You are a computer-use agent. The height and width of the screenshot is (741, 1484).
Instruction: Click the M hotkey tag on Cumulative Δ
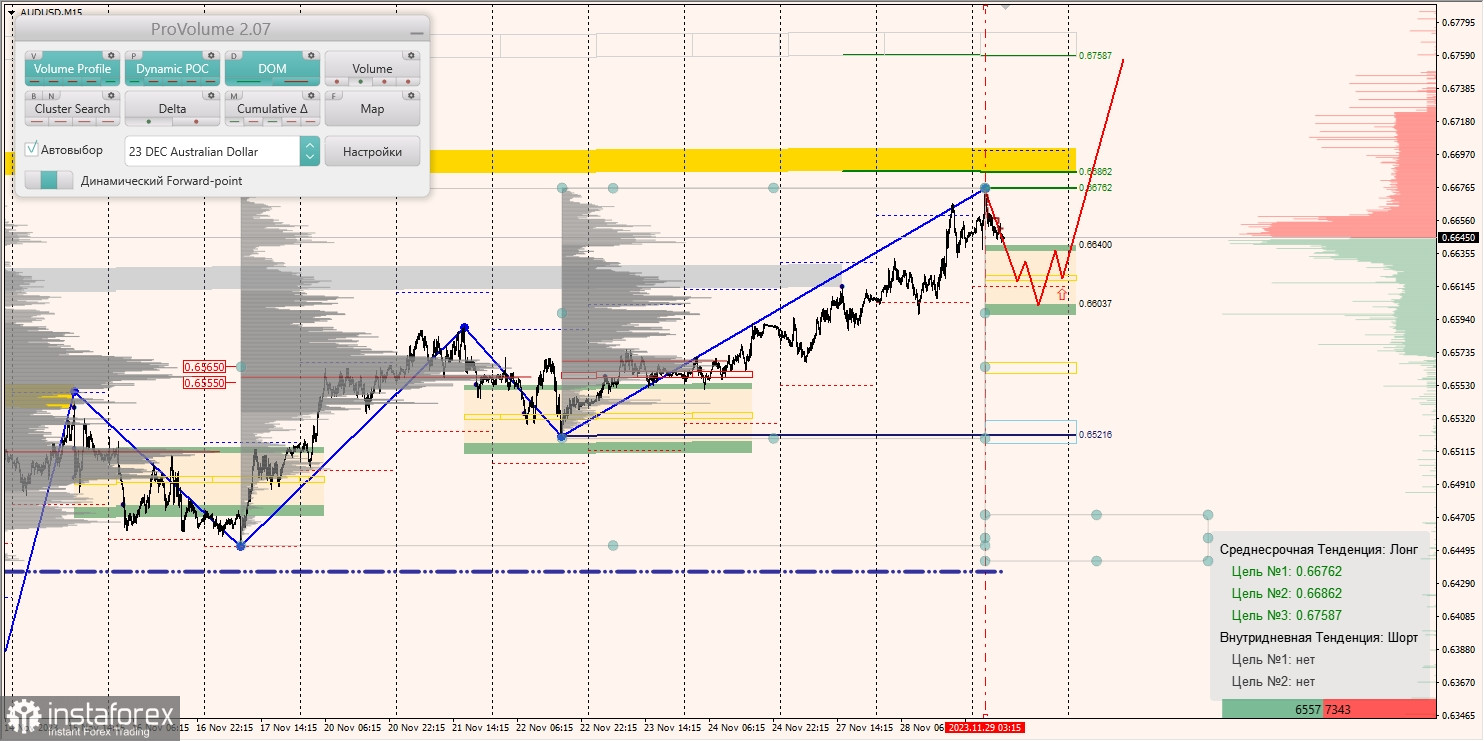click(x=234, y=96)
